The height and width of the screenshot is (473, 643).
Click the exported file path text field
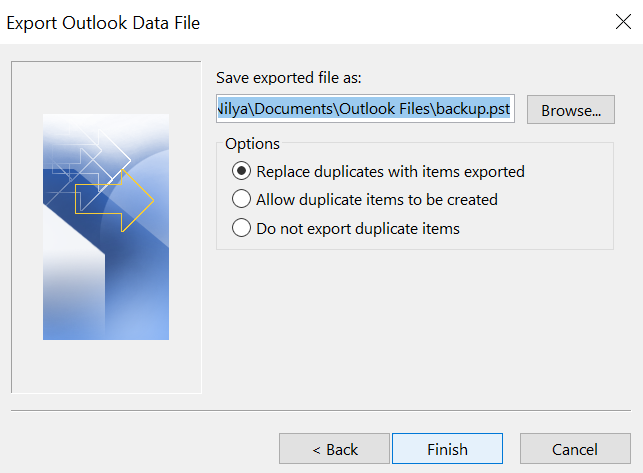pos(365,109)
